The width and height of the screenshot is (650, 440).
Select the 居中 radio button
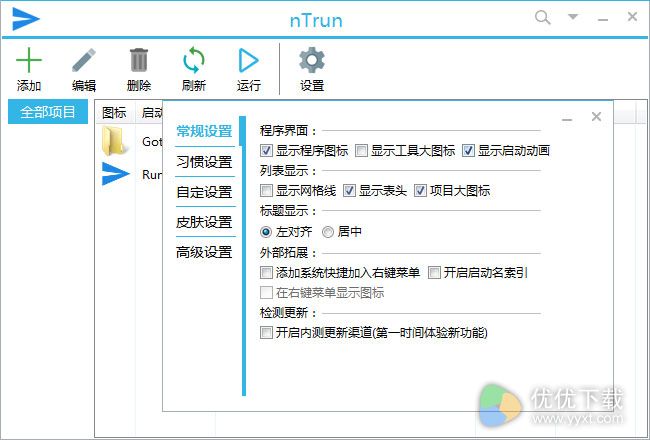327,232
